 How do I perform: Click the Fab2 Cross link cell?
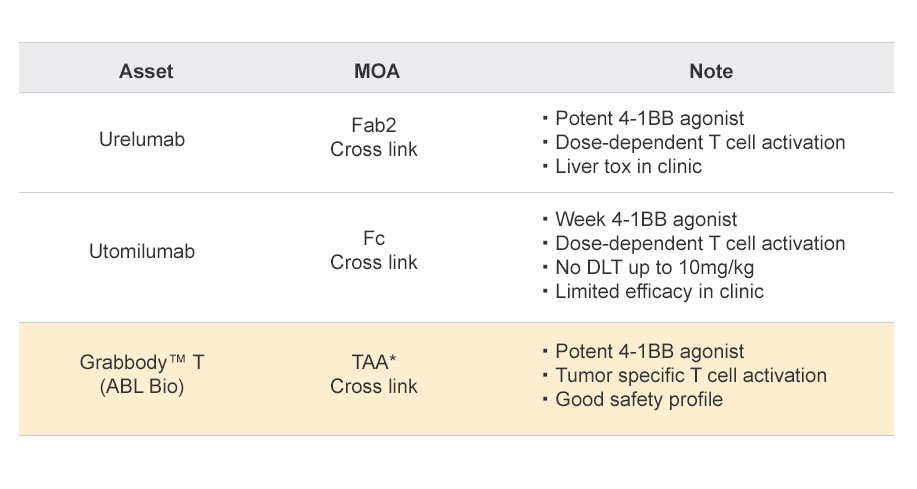374,137
